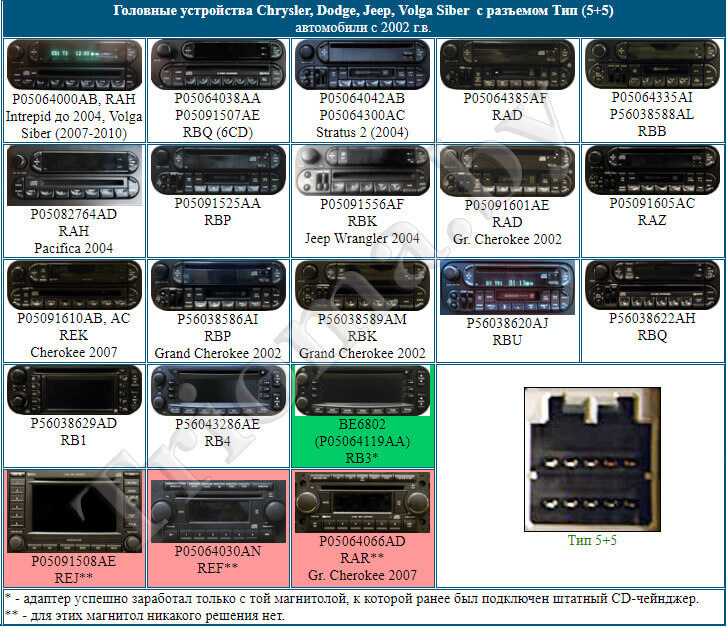The image size is (727, 628).
Task: Select the P05091601AE Gr. Cherokee 2002 radio
Action: [x=507, y=171]
